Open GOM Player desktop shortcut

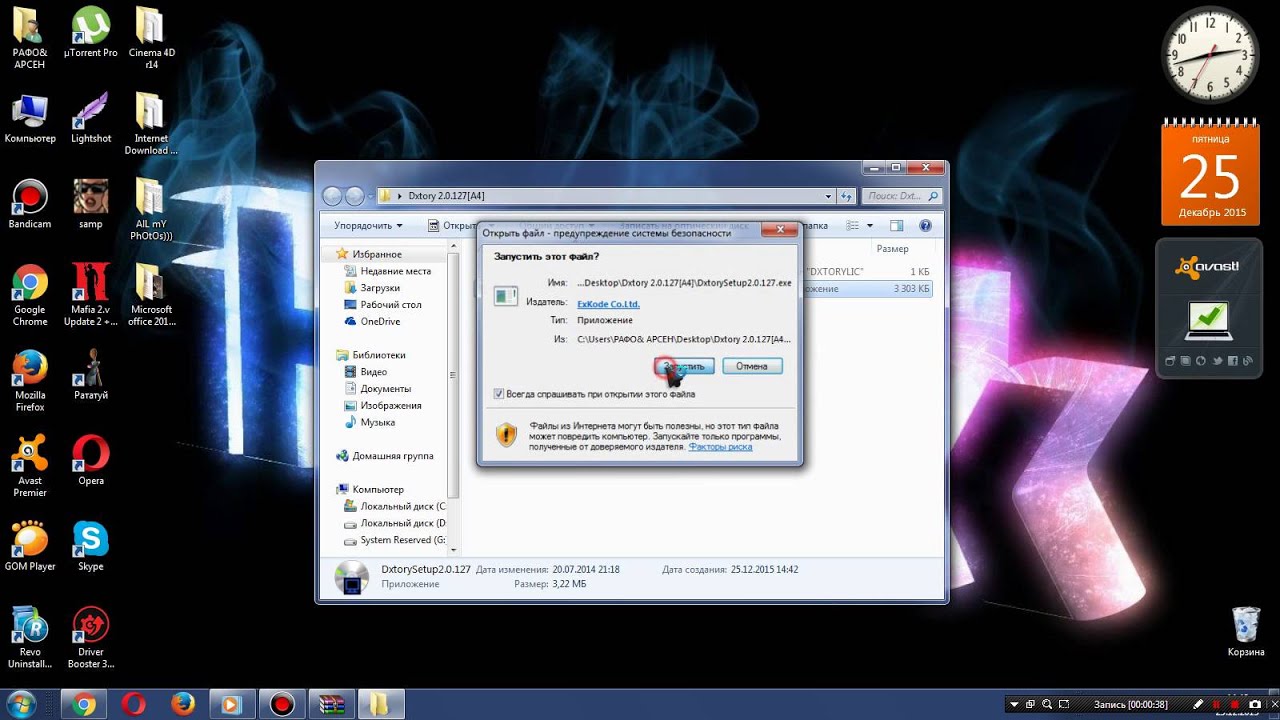pos(30,547)
